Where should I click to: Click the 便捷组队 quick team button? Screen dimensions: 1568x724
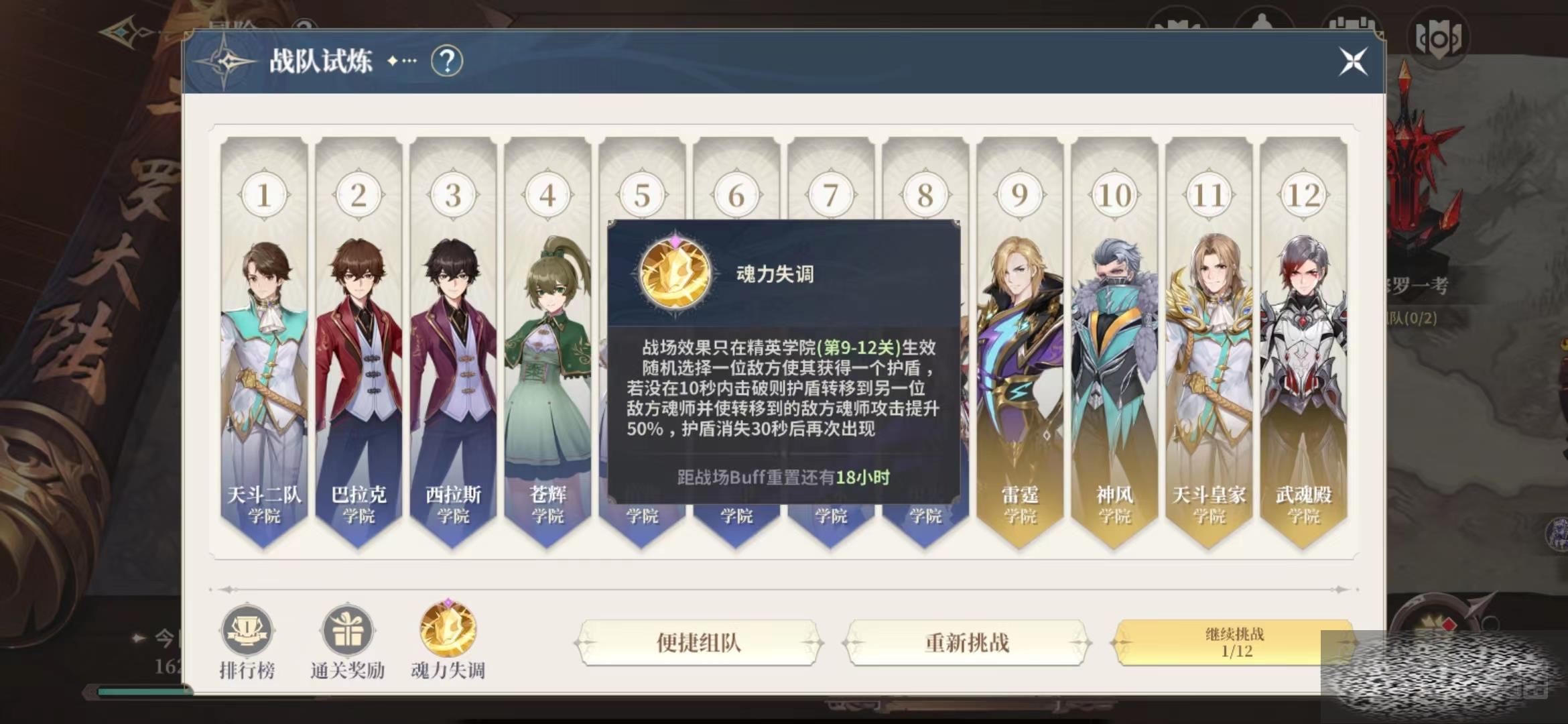coord(699,642)
